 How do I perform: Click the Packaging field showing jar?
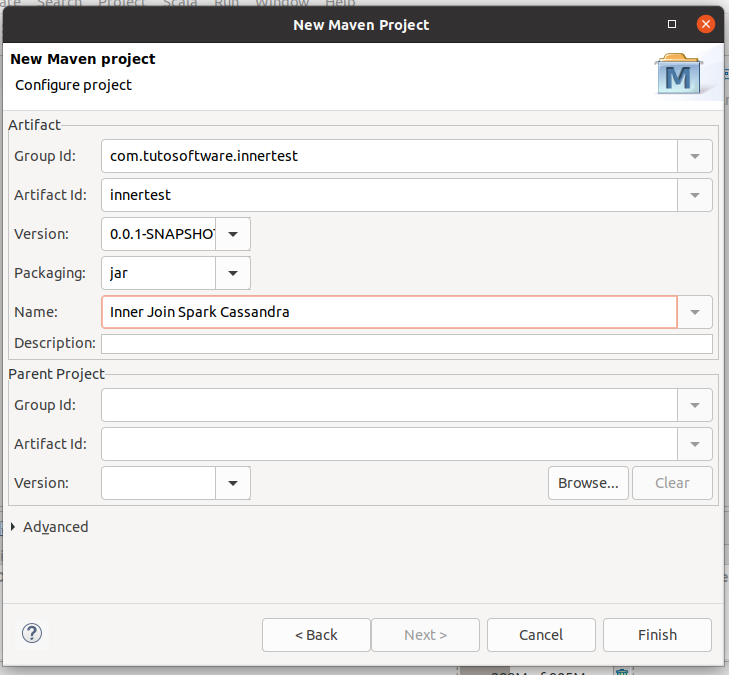click(159, 273)
